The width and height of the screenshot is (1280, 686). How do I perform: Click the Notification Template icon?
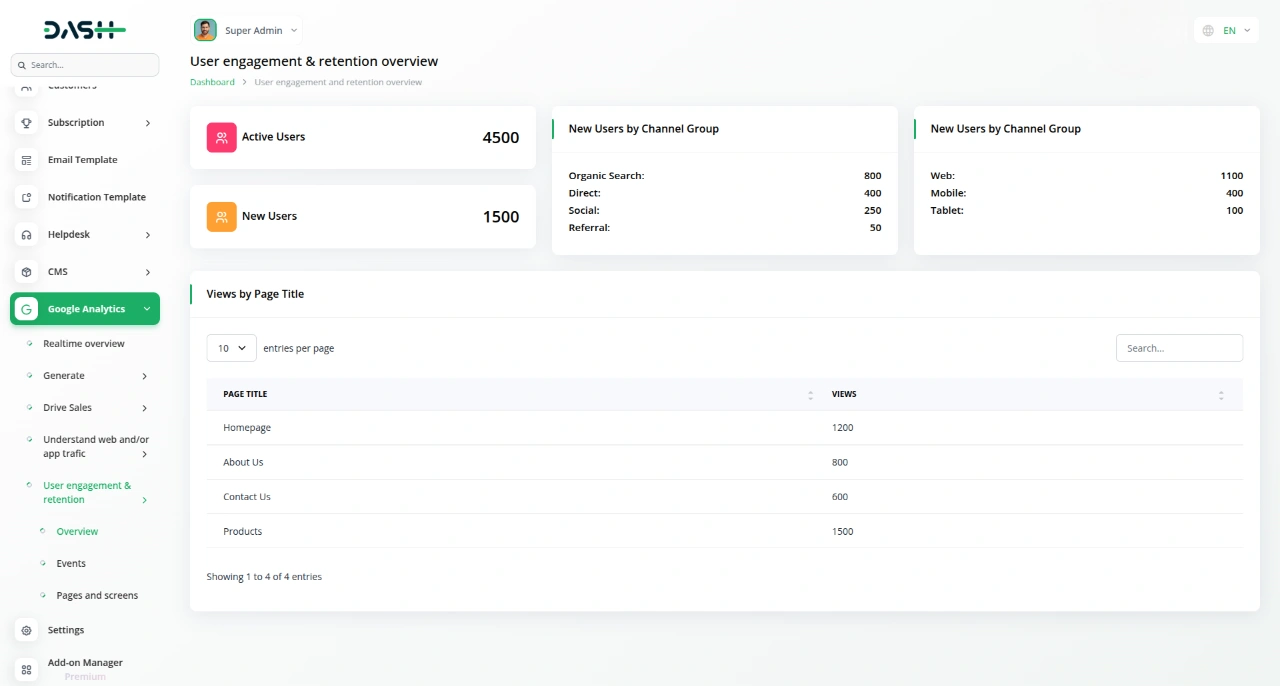pos(25,197)
